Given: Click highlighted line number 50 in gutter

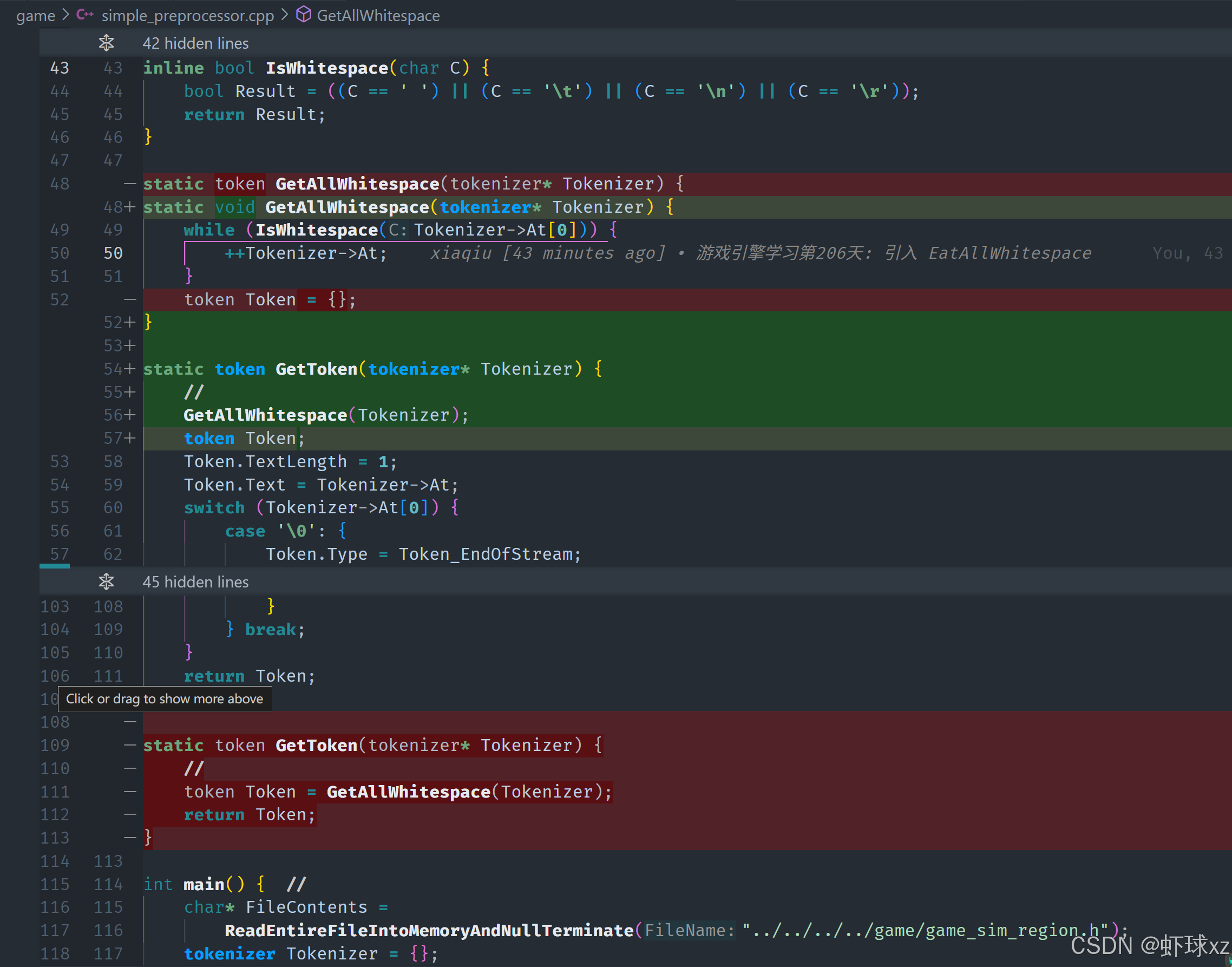Looking at the screenshot, I should (113, 253).
